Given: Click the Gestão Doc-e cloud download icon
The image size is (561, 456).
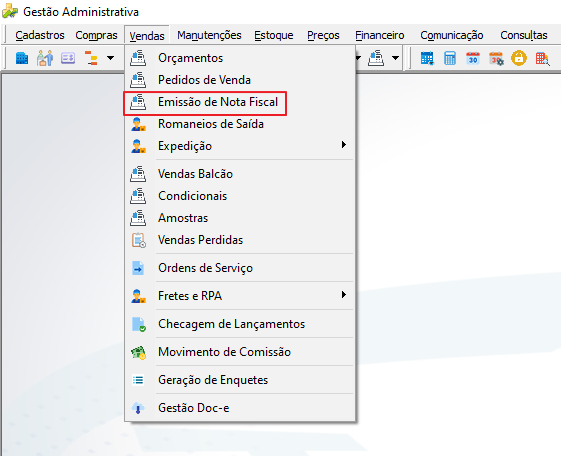Looking at the screenshot, I should point(138,408).
